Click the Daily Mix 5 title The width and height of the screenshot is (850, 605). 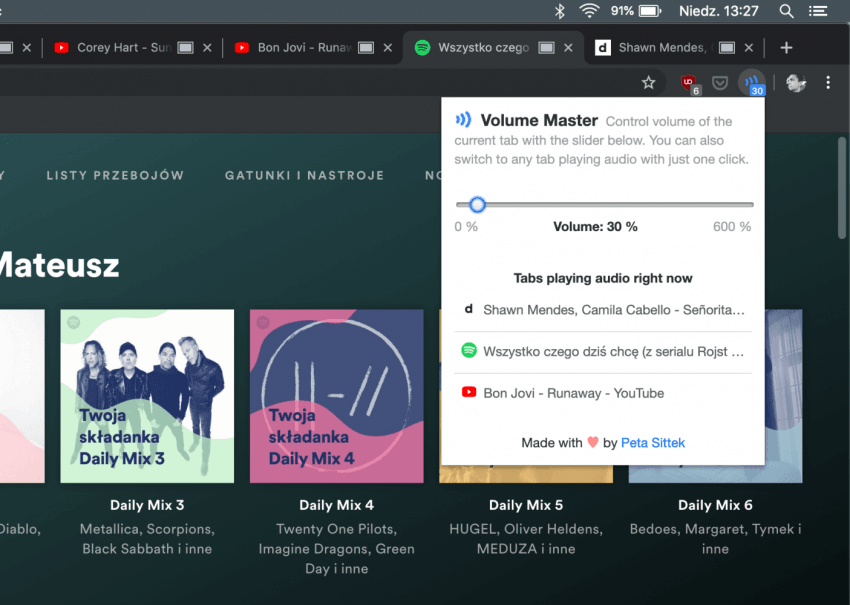pyautogui.click(x=526, y=505)
